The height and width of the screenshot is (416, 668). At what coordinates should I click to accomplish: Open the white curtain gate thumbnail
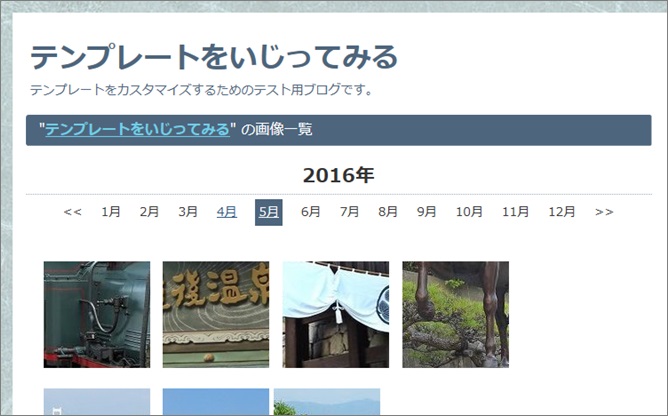point(336,315)
